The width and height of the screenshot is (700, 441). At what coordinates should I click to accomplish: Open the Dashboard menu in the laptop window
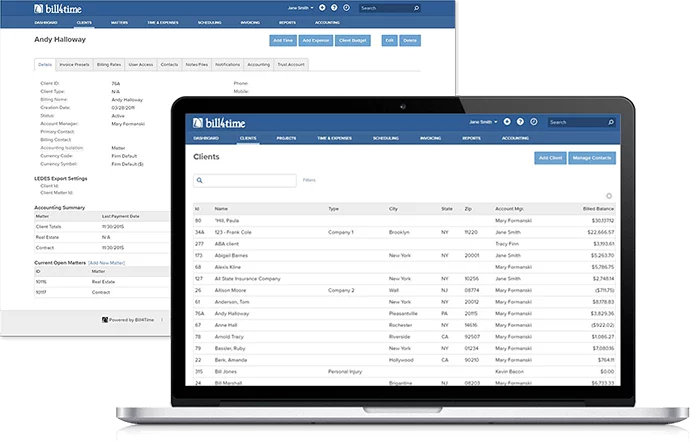tap(206, 138)
